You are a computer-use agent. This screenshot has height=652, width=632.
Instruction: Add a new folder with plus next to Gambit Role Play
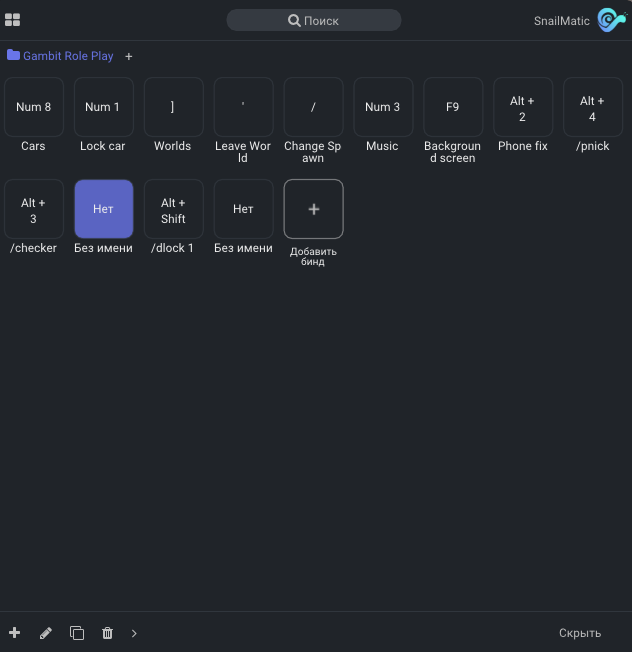[x=128, y=57]
